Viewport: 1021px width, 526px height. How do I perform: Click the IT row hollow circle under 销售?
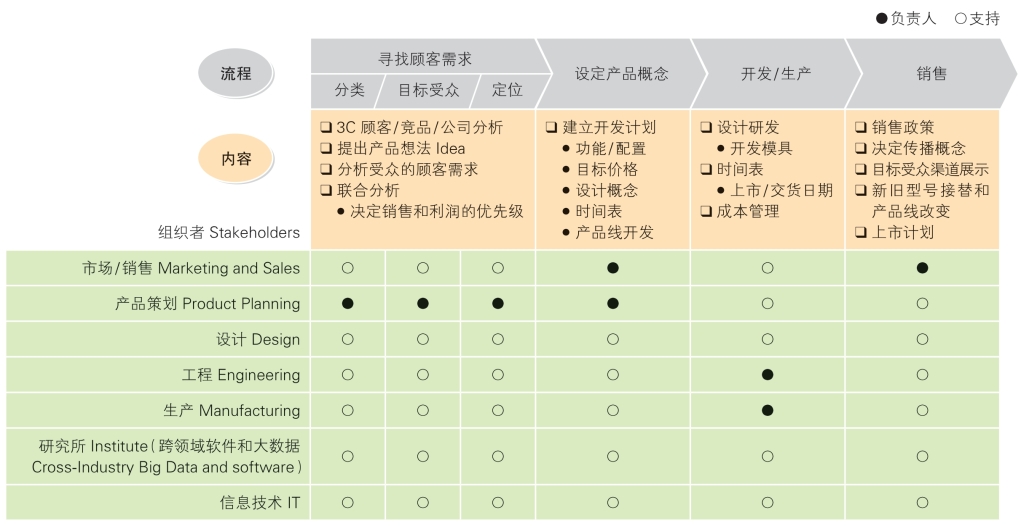point(922,503)
